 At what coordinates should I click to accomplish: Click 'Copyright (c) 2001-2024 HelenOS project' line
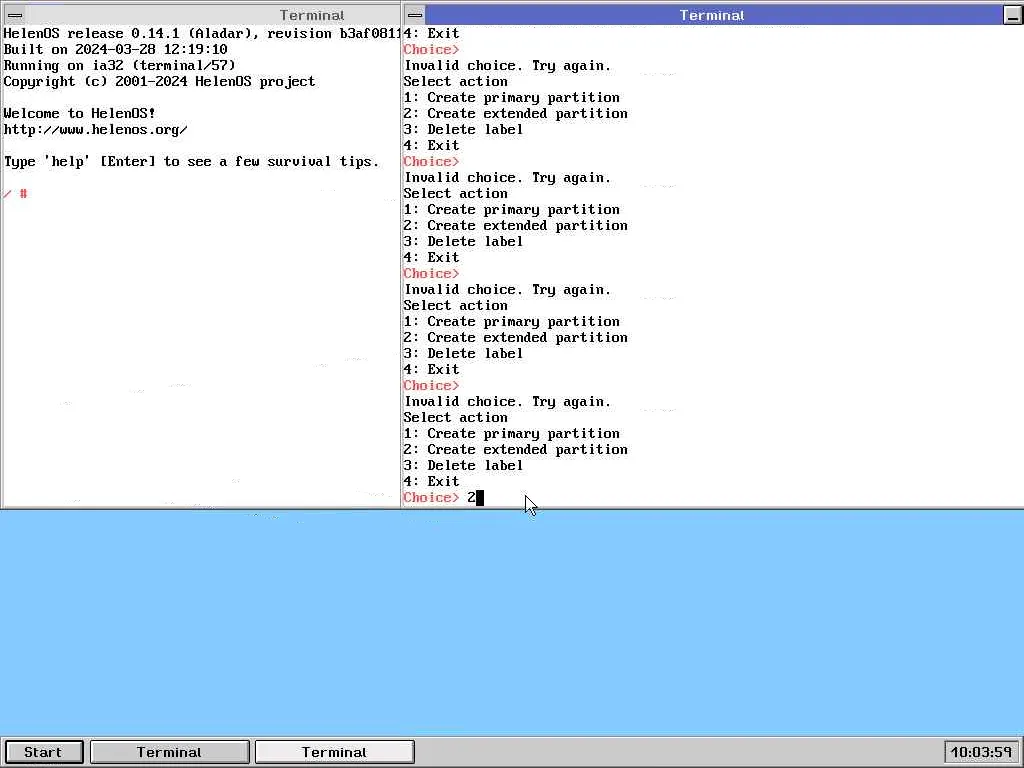tap(159, 82)
